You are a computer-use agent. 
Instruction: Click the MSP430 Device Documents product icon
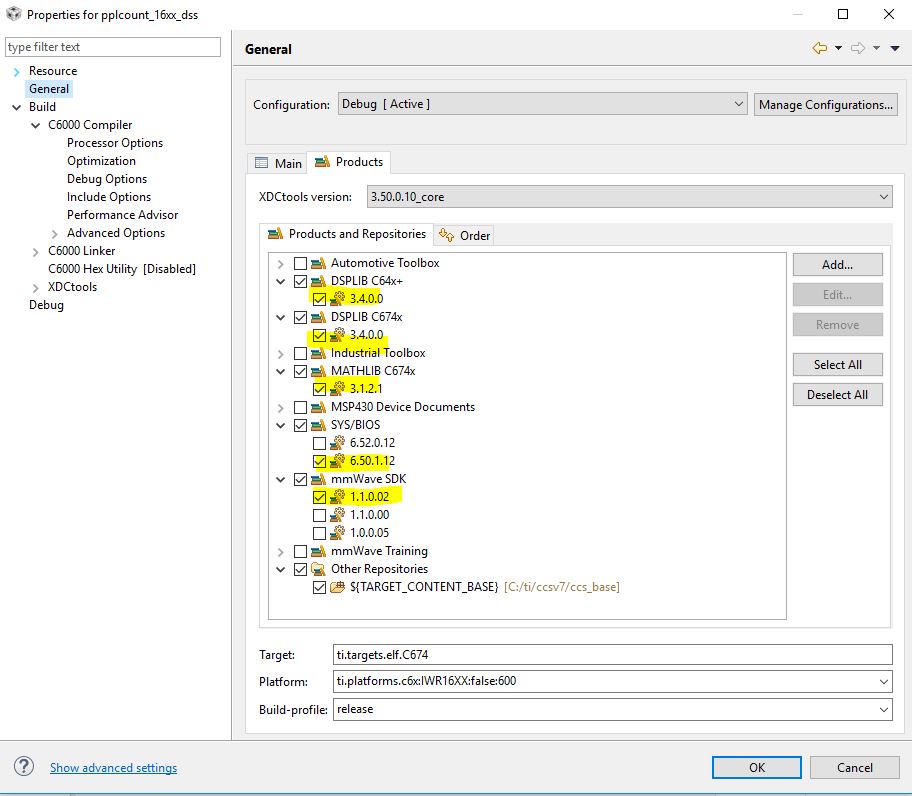[x=318, y=408]
